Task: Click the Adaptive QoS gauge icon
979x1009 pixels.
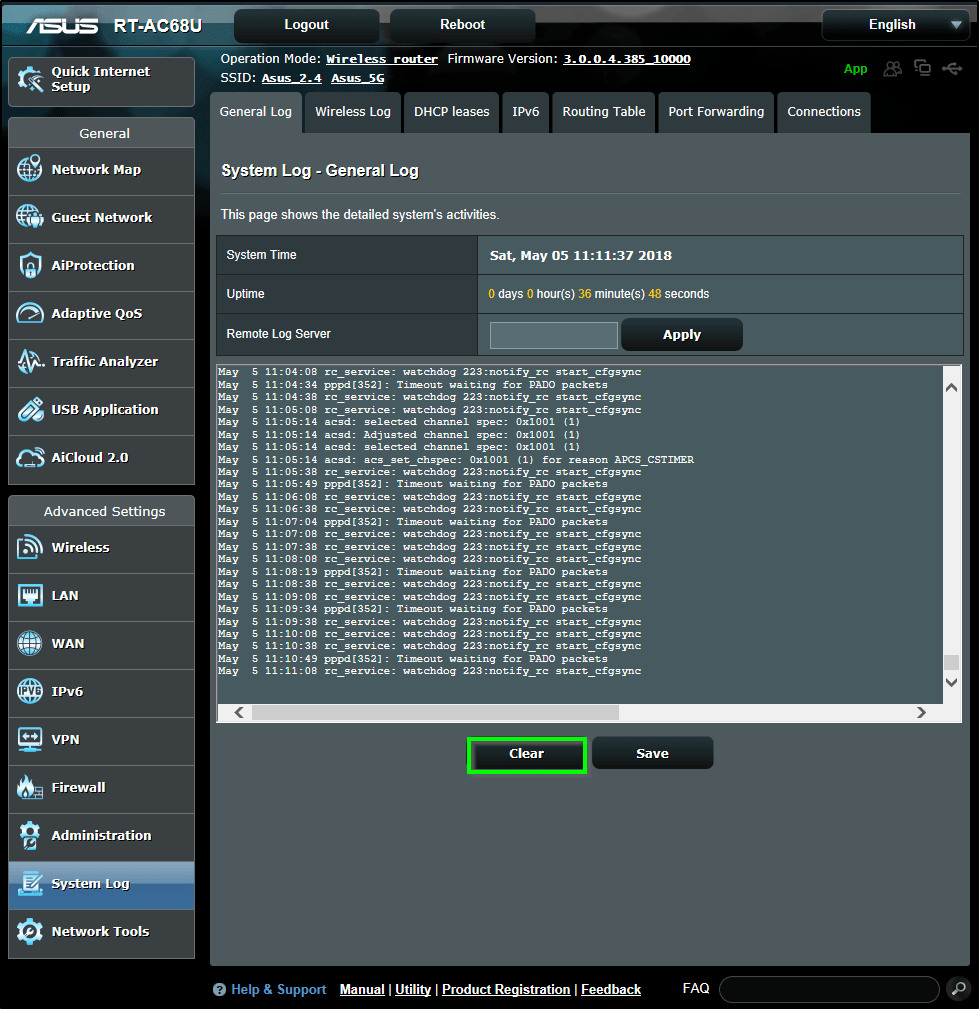Action: pos(30,313)
